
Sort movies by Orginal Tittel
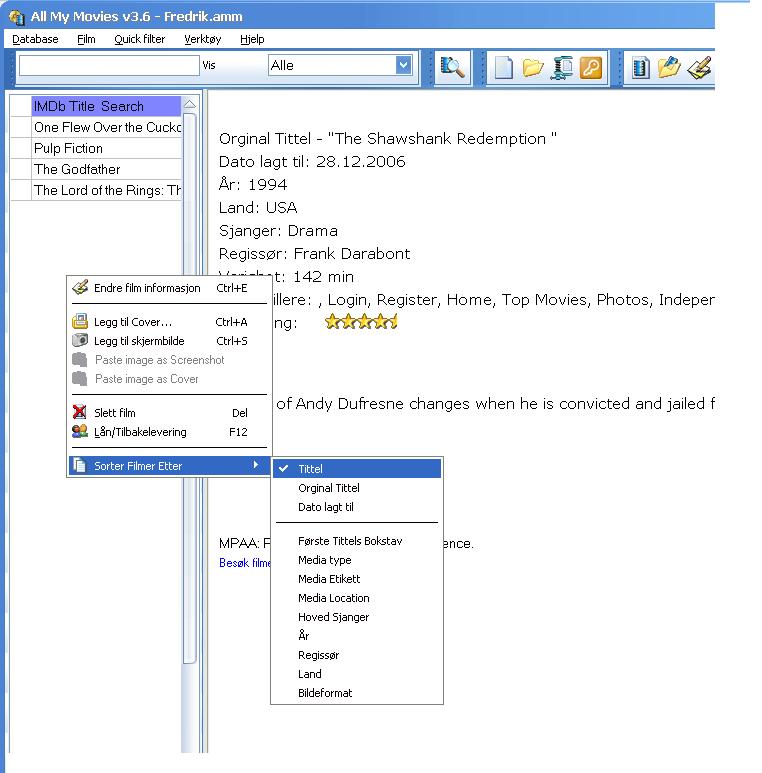[357, 488]
